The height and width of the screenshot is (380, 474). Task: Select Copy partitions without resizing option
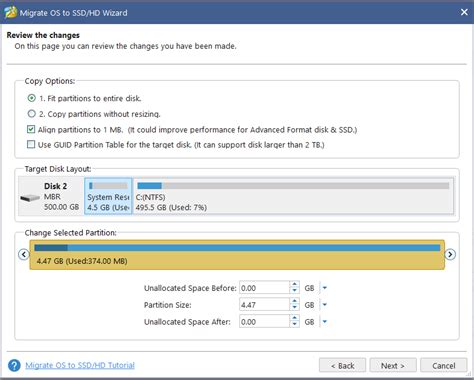[32, 114]
